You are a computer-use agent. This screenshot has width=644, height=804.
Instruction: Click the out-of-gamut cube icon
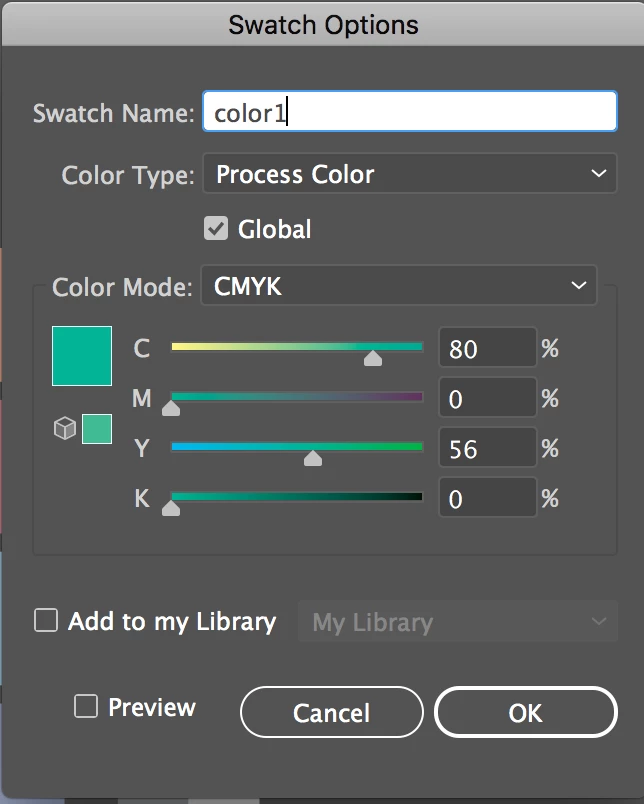64,429
